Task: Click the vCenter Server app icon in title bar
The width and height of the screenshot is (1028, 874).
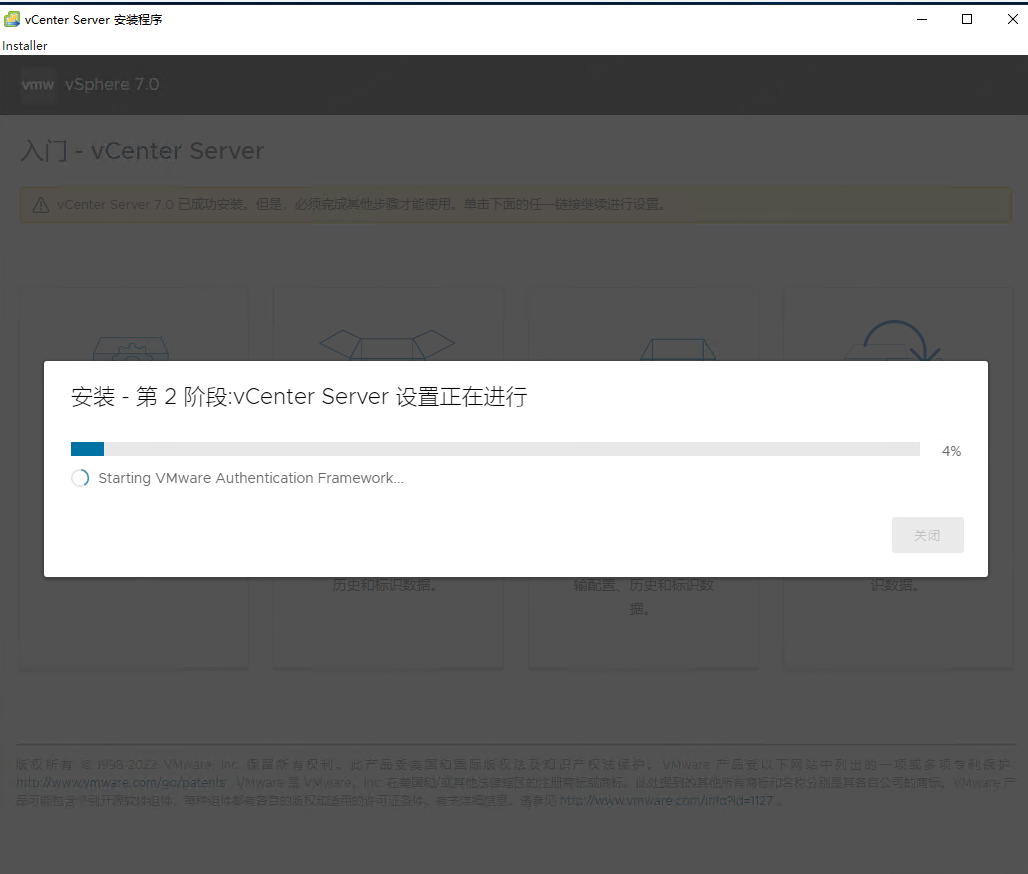Action: tap(12, 20)
